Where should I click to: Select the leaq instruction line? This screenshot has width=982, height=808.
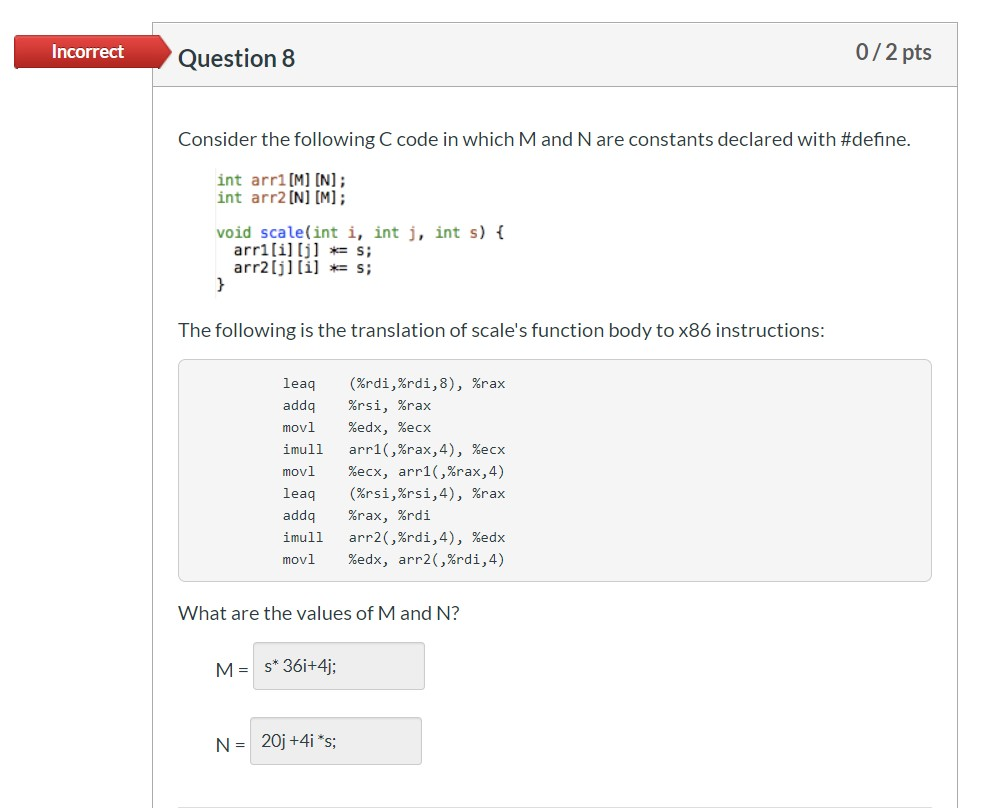click(394, 383)
